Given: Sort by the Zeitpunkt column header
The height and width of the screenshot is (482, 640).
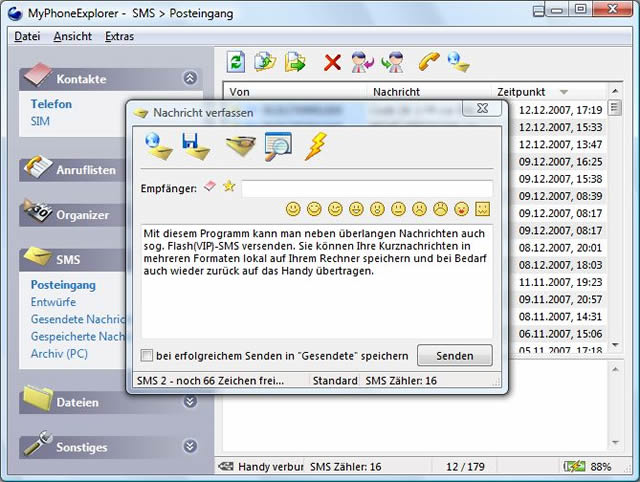Looking at the screenshot, I should click(523, 92).
